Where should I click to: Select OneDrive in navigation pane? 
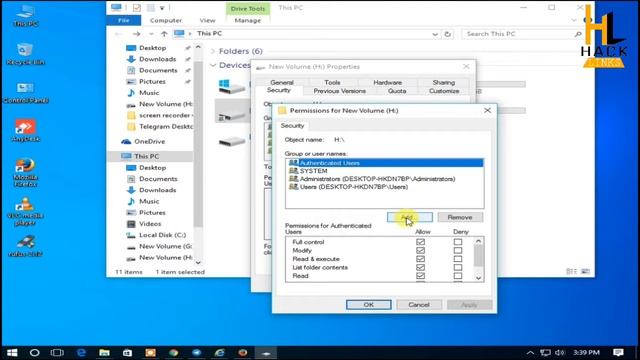150,142
